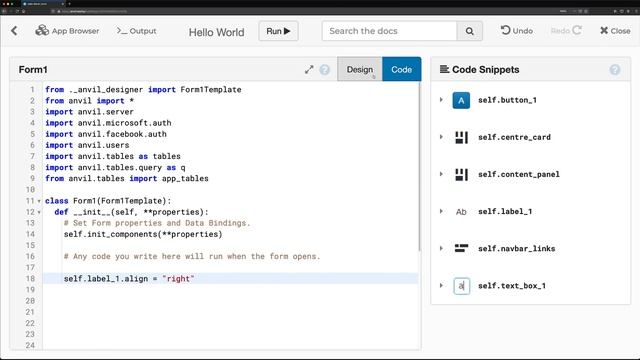
Task: Expand self.text_box_1 snippet arrow
Action: click(x=441, y=286)
